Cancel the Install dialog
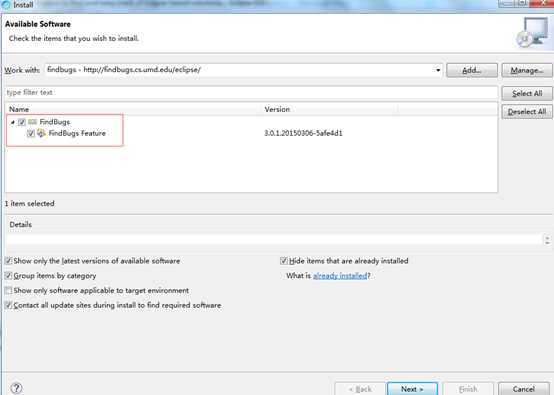Image resolution: width=554 pixels, height=395 pixels. (x=523, y=389)
